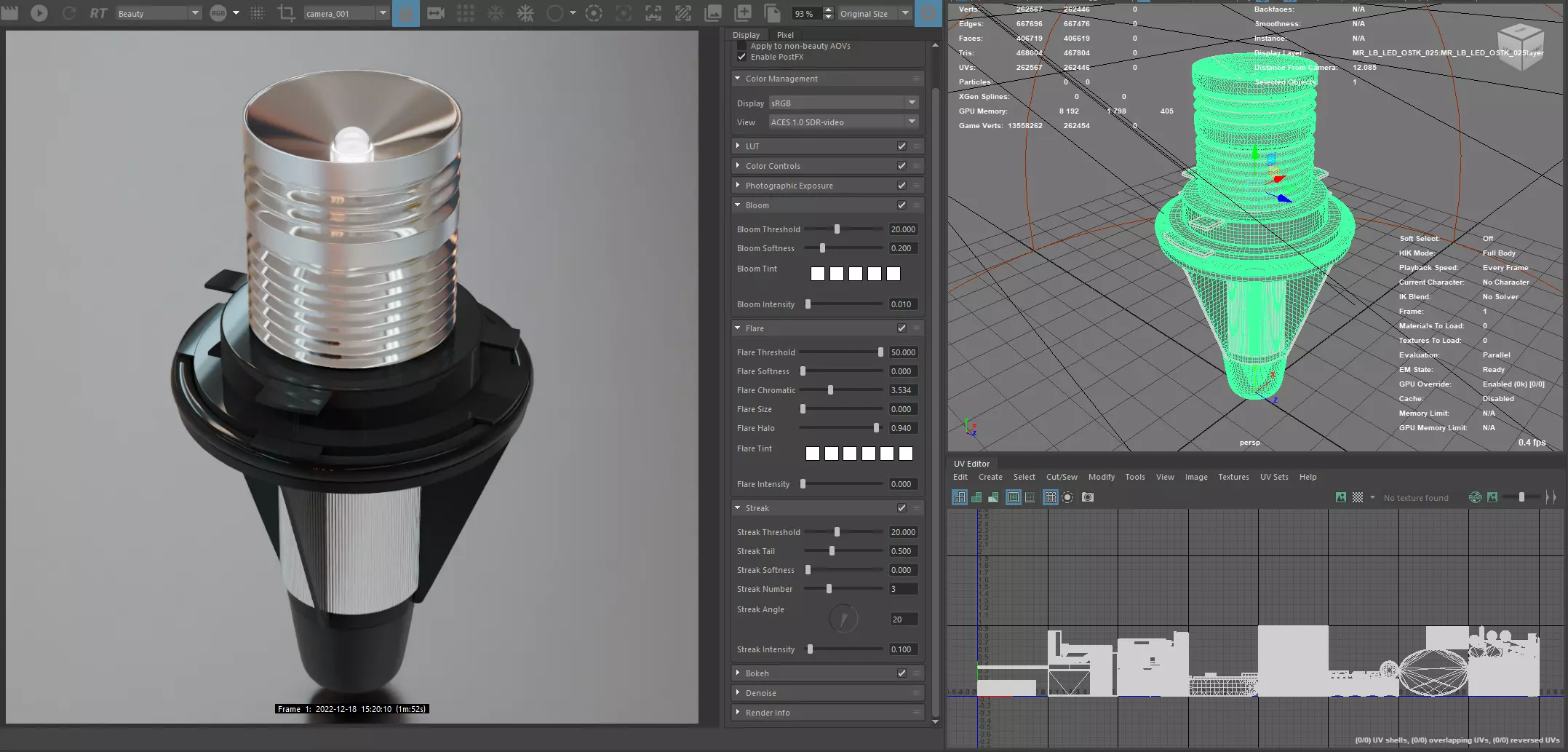This screenshot has width=1568, height=752.
Task: Switch to the Pixel tab
Action: [785, 35]
